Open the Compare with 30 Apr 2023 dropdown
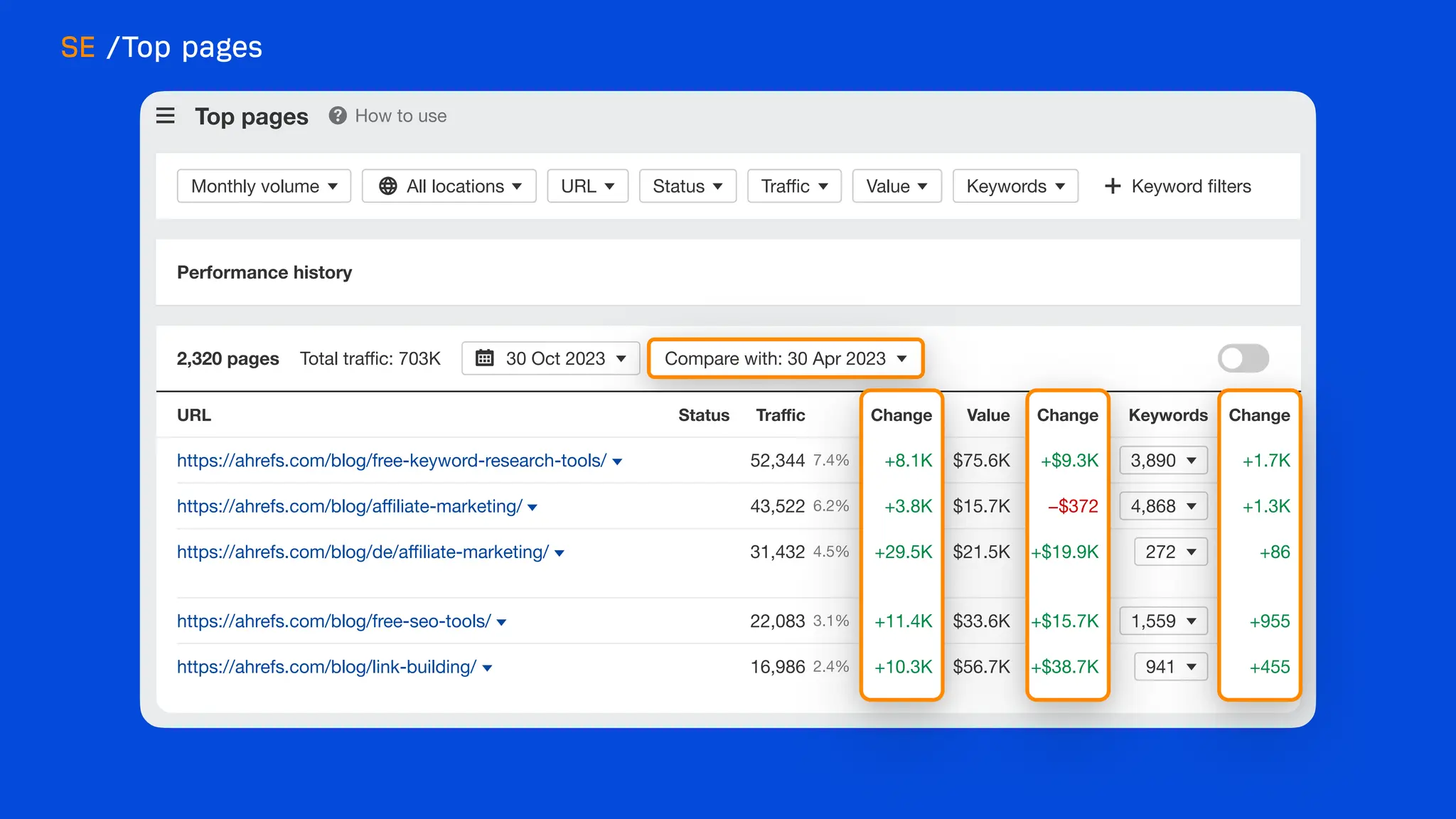 tap(786, 358)
